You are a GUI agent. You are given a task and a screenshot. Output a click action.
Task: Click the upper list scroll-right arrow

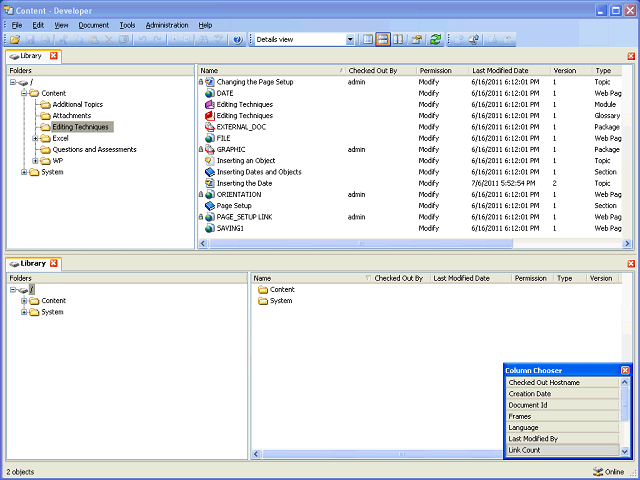(x=627, y=244)
